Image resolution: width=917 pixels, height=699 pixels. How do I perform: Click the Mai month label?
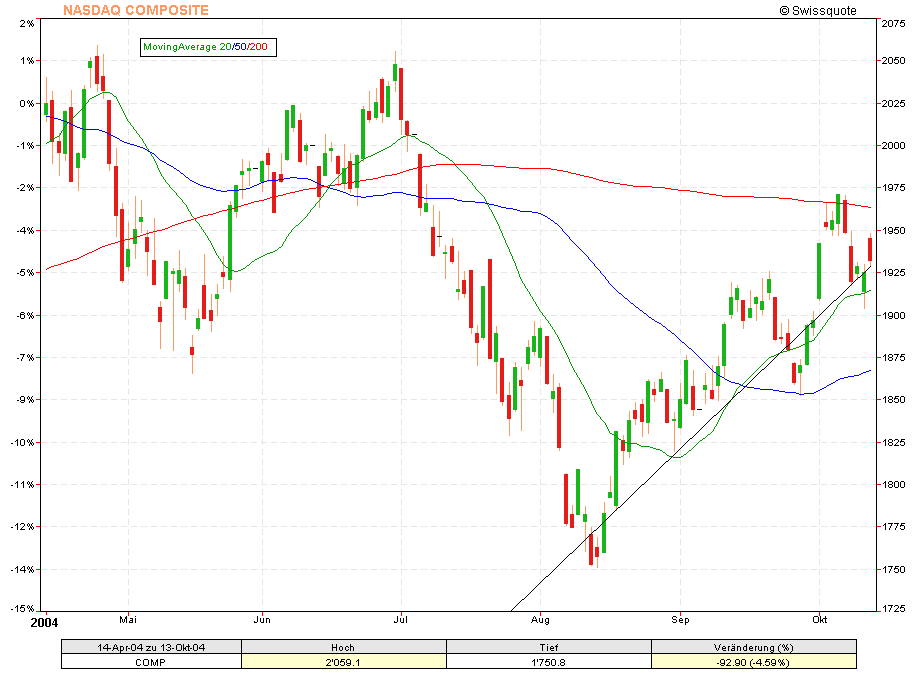[128, 619]
